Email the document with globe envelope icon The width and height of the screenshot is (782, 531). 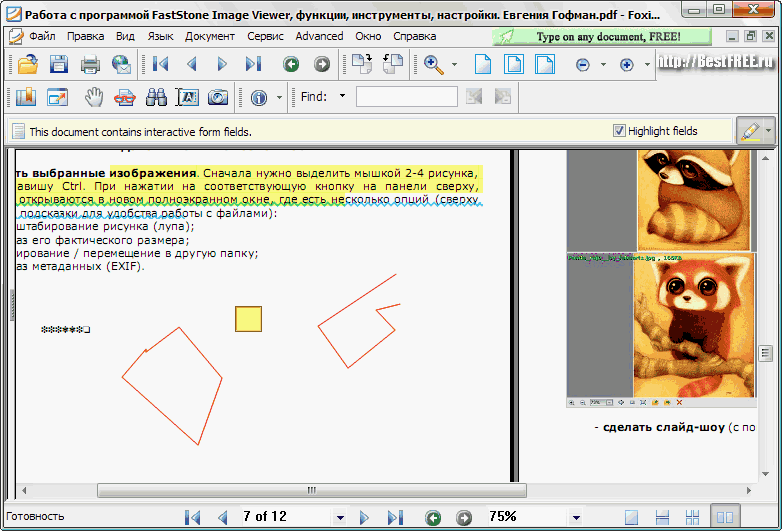point(121,64)
